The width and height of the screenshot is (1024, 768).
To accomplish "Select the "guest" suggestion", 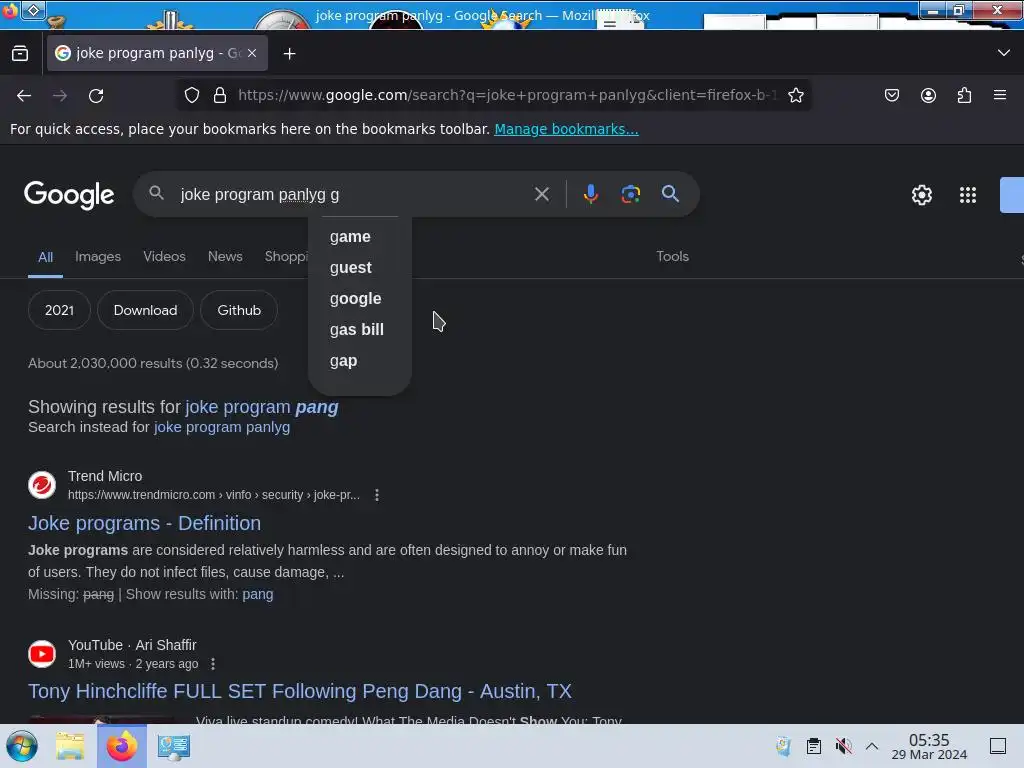I will pyautogui.click(x=360, y=268).
